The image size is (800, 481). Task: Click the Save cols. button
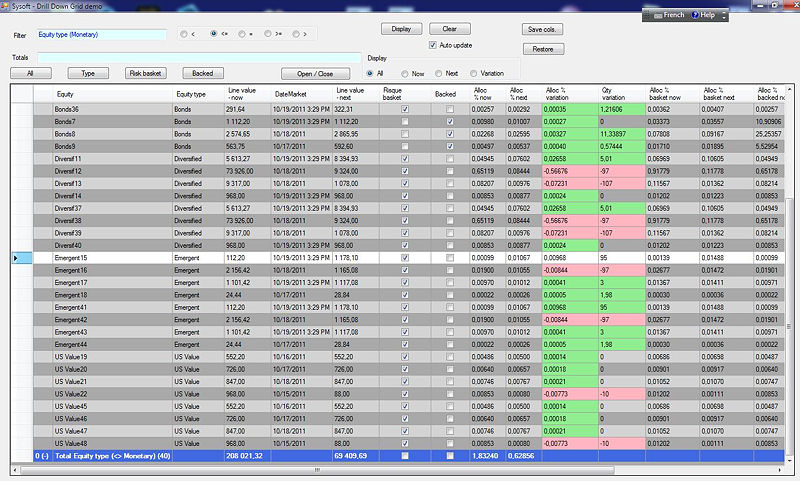click(542, 30)
